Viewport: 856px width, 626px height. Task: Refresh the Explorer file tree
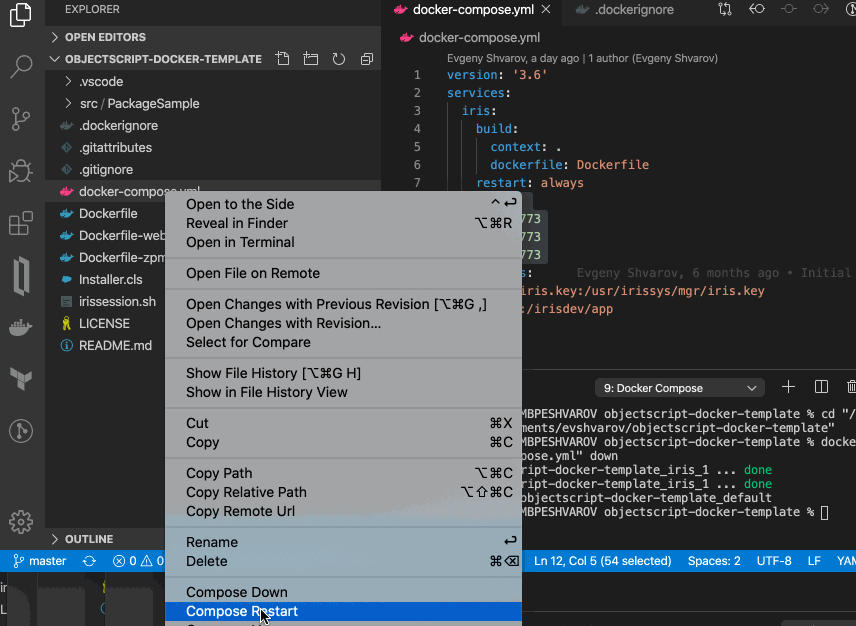(339, 59)
